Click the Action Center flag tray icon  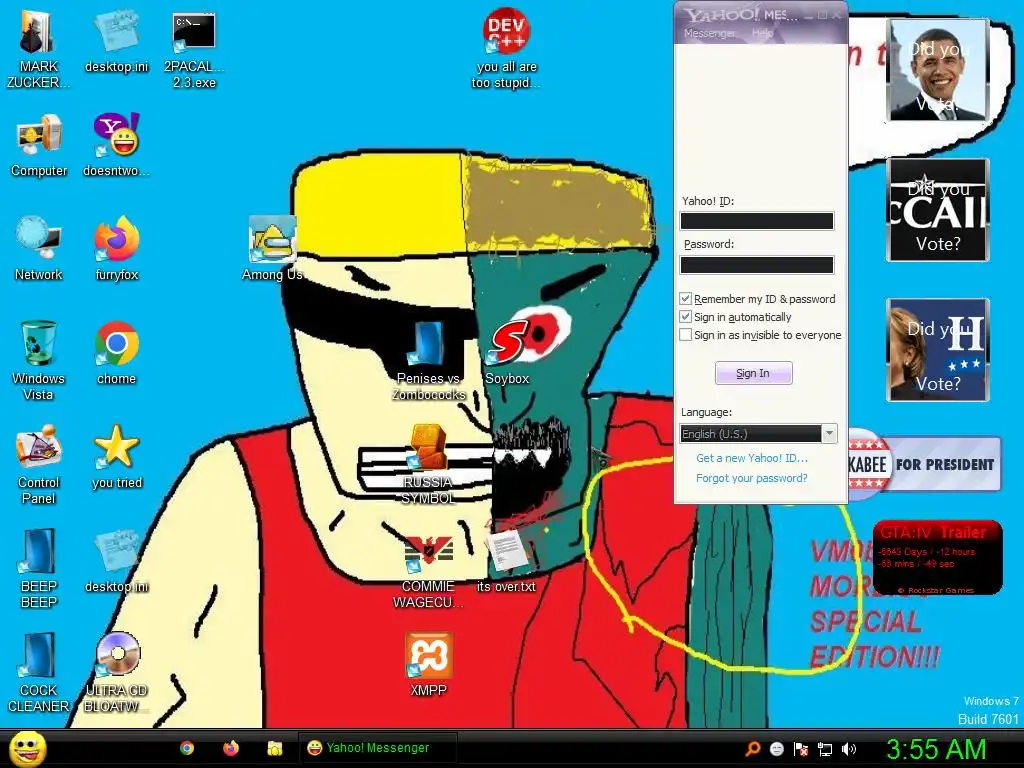coord(801,748)
